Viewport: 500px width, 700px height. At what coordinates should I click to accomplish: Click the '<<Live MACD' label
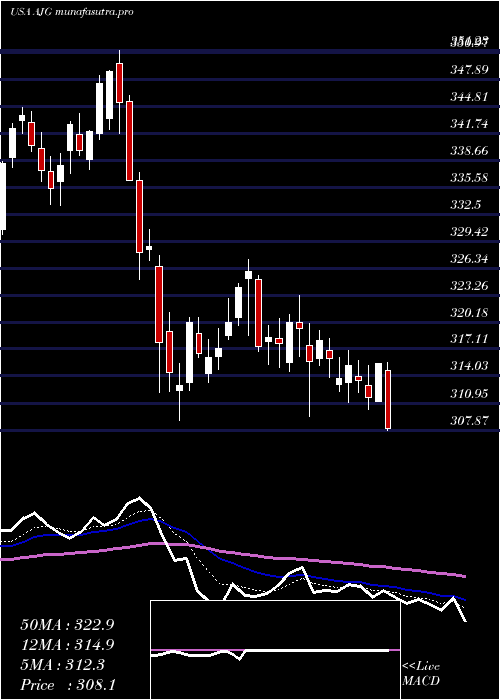tap(421, 673)
